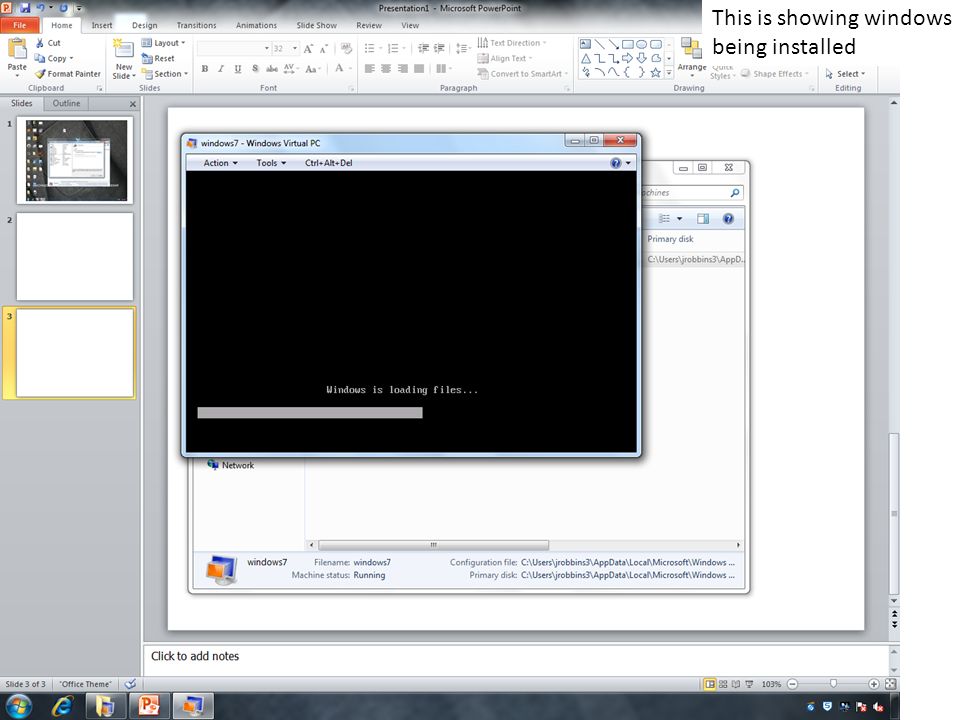Viewport: 960px width, 720px height.
Task: Choose the 5-Point Star shape
Action: [x=656, y=72]
